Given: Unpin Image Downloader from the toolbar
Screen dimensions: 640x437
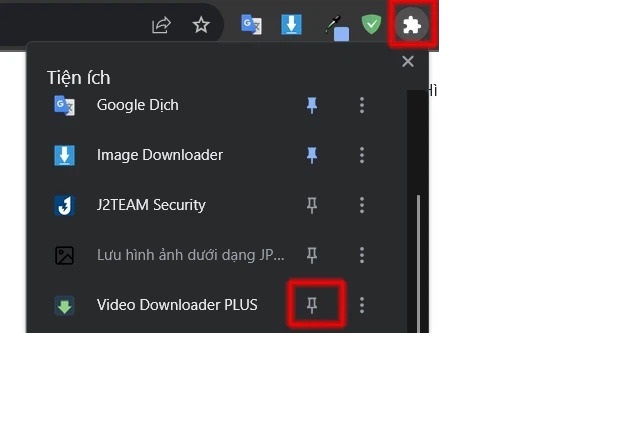Looking at the screenshot, I should coord(312,155).
